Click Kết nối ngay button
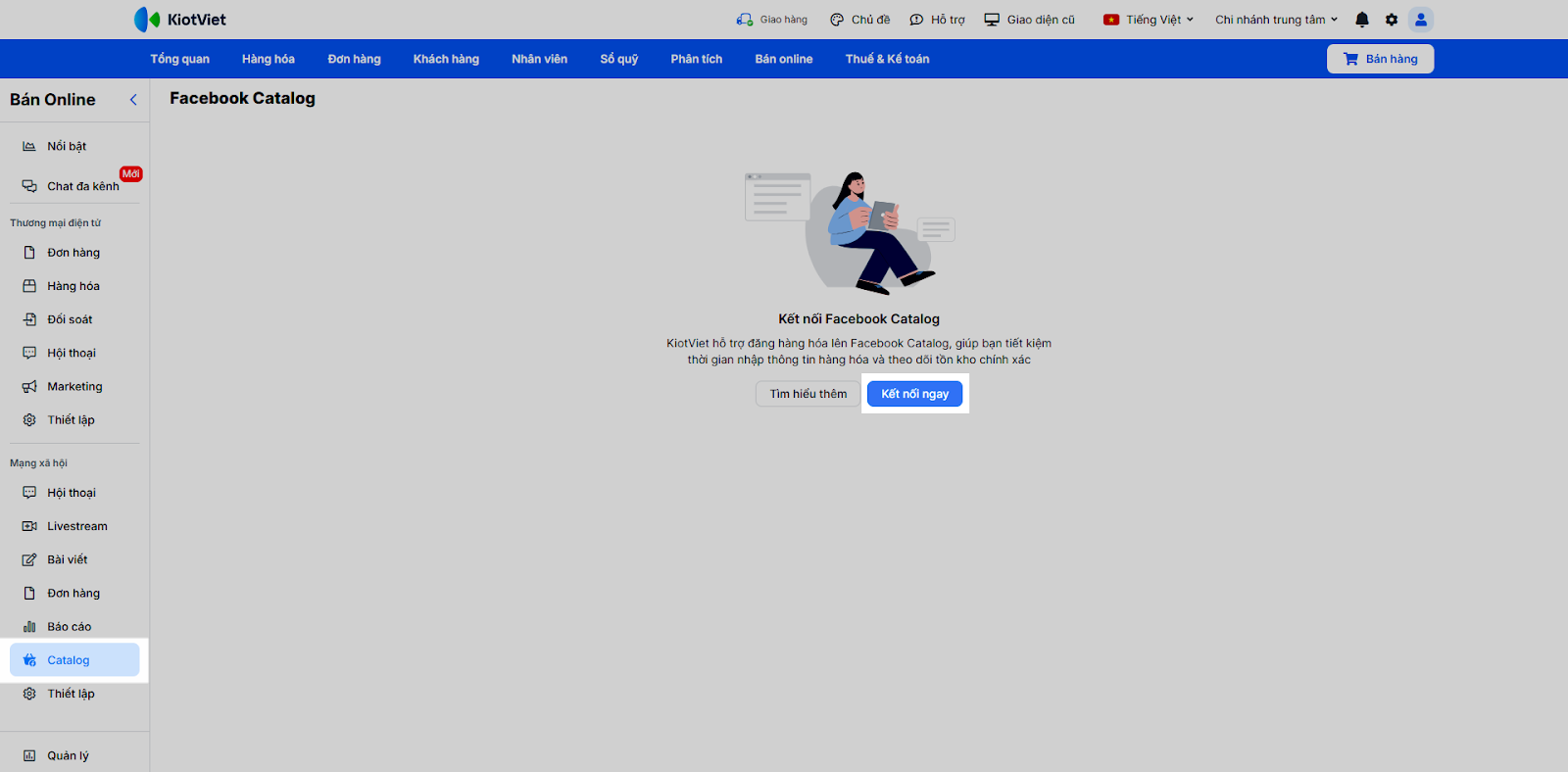This screenshot has height=772, width=1568. 915,394
